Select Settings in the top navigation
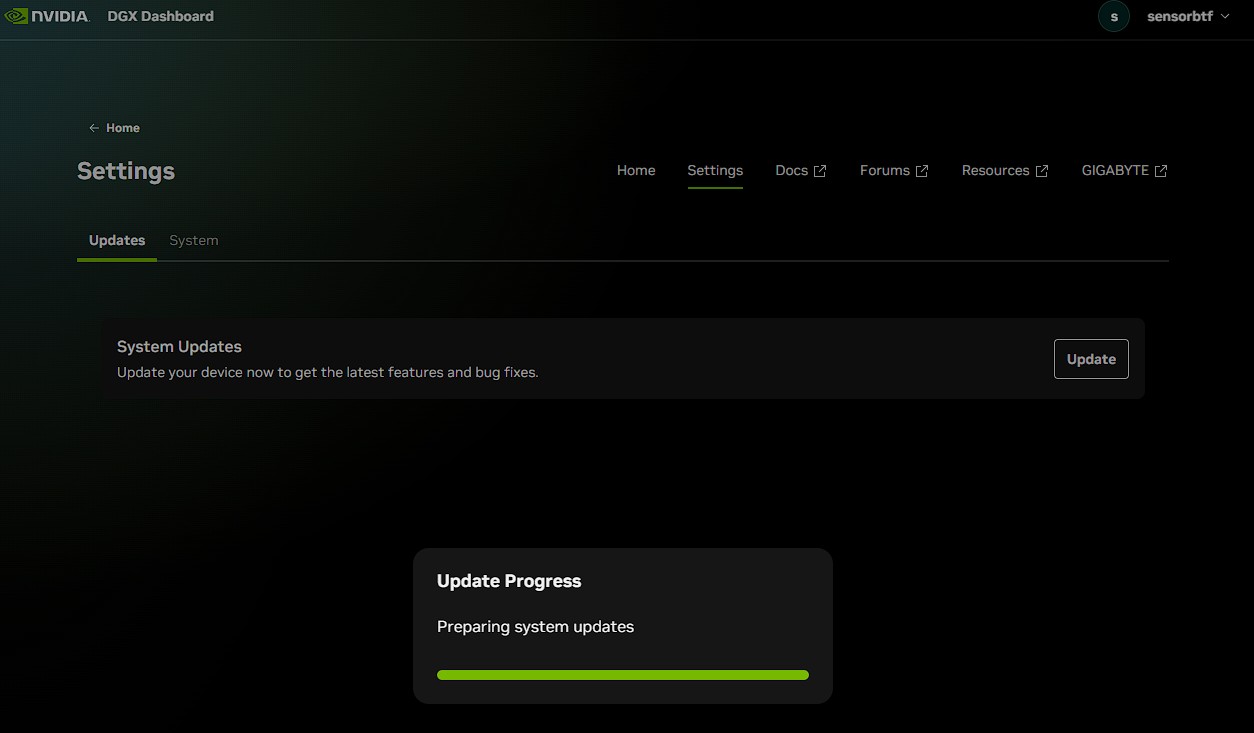1254x733 pixels. (x=715, y=171)
